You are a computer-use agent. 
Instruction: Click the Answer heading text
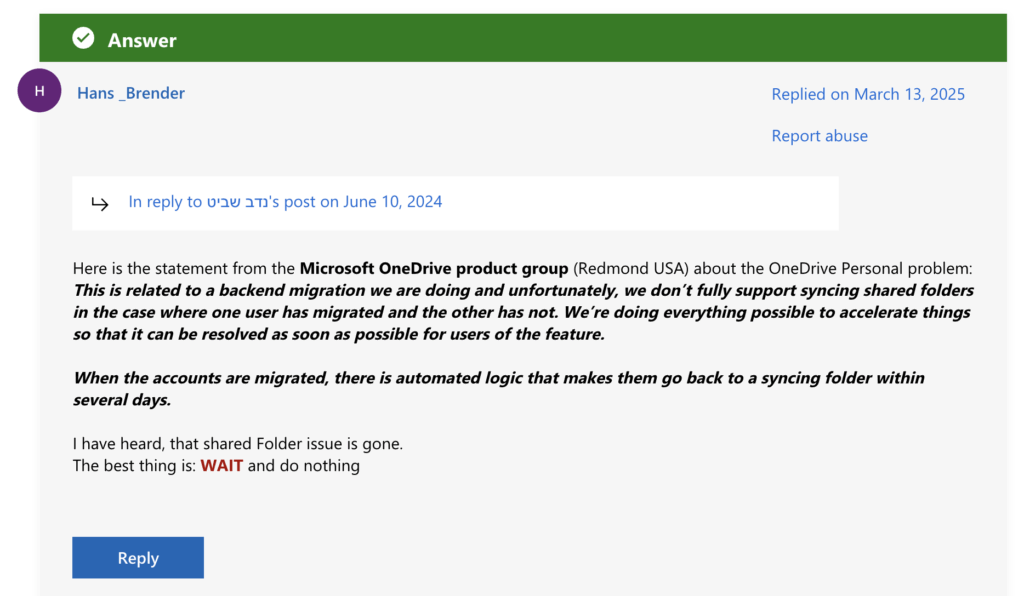coord(142,40)
